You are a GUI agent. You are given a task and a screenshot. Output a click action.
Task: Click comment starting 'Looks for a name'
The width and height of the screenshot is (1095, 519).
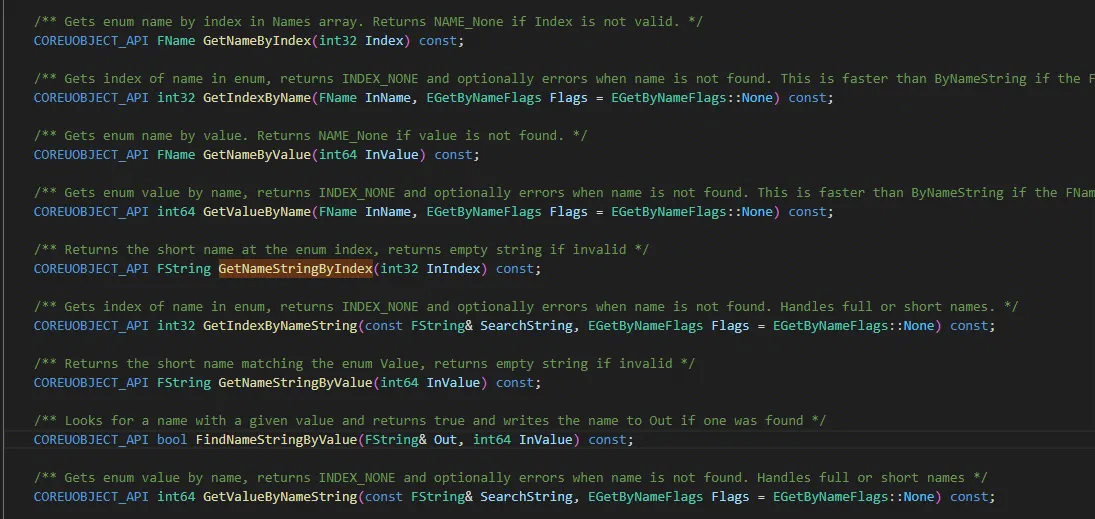coord(400,421)
